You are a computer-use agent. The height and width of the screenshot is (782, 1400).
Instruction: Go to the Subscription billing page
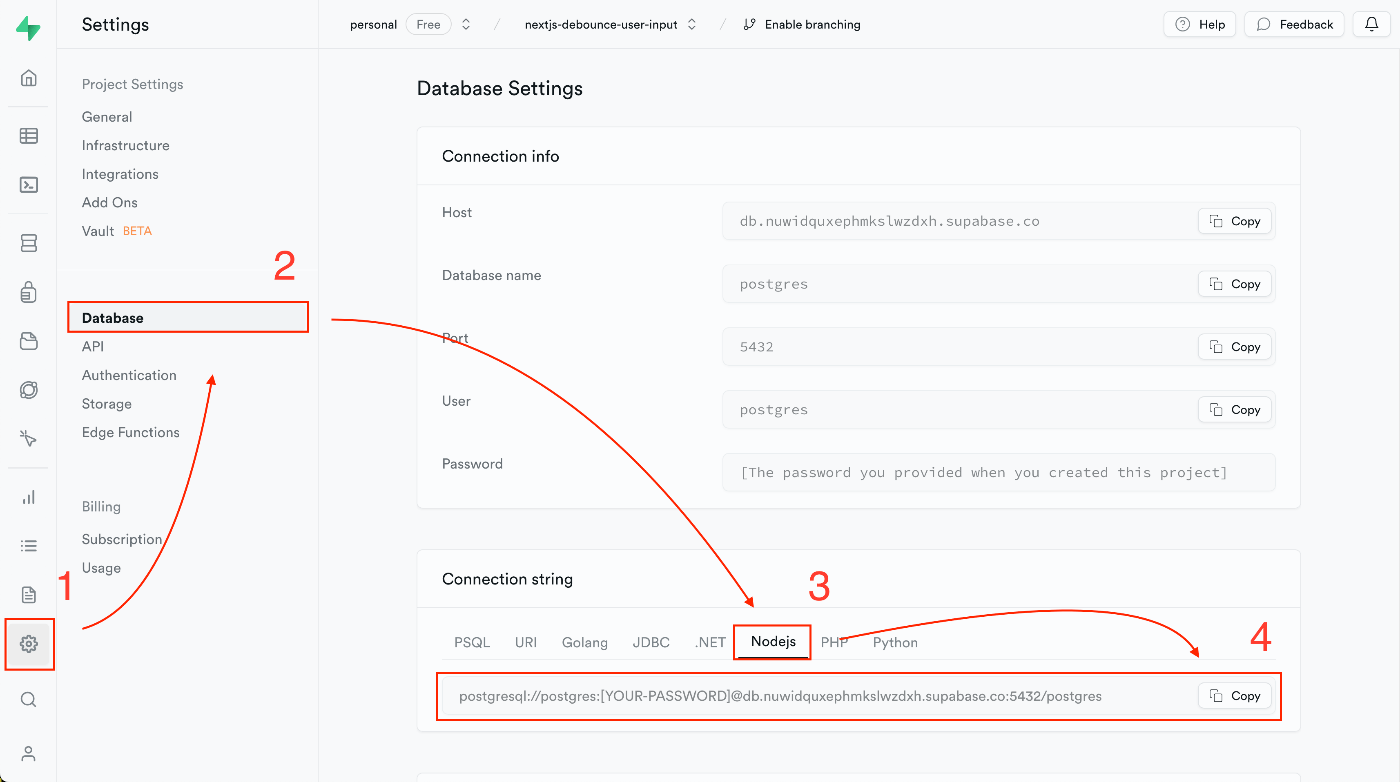(122, 539)
